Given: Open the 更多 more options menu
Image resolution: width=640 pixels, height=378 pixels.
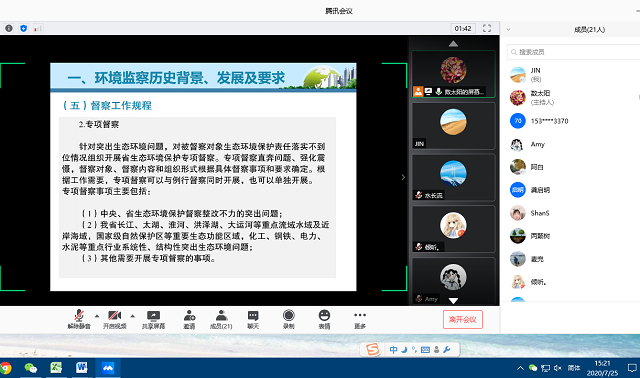Looking at the screenshot, I should coord(360,319).
